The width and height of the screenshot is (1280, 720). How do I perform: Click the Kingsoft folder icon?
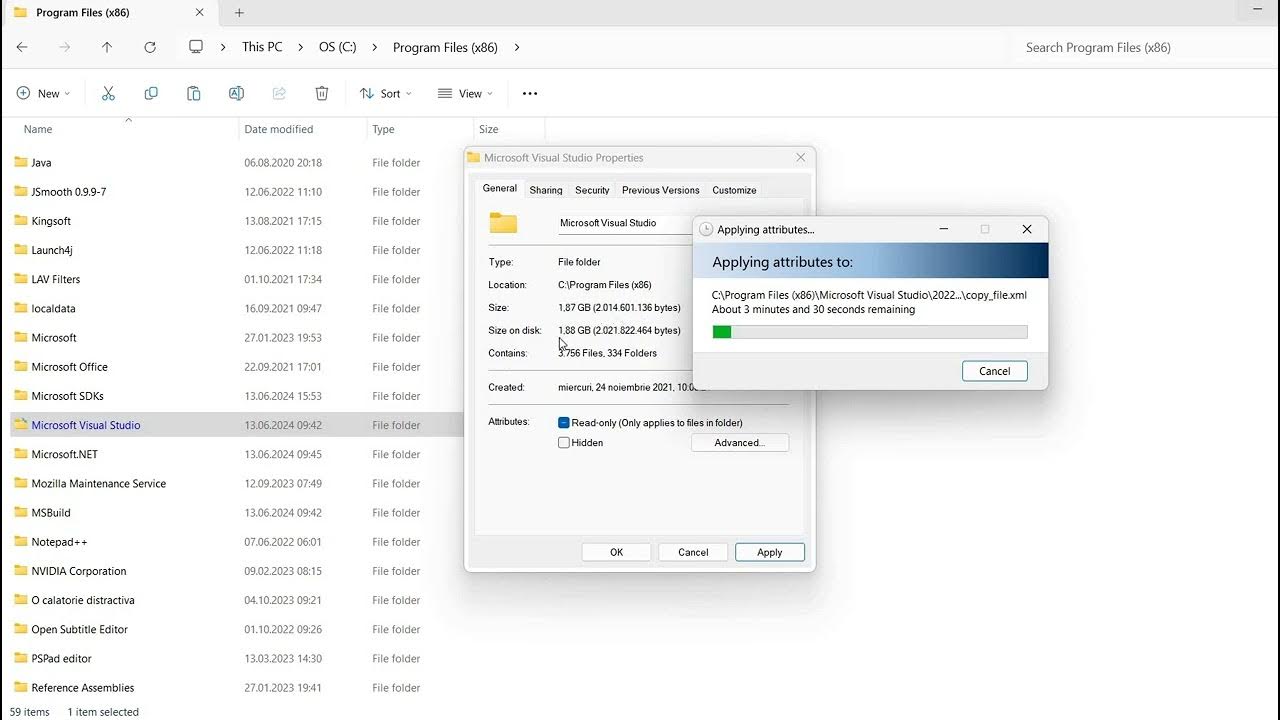point(20,221)
